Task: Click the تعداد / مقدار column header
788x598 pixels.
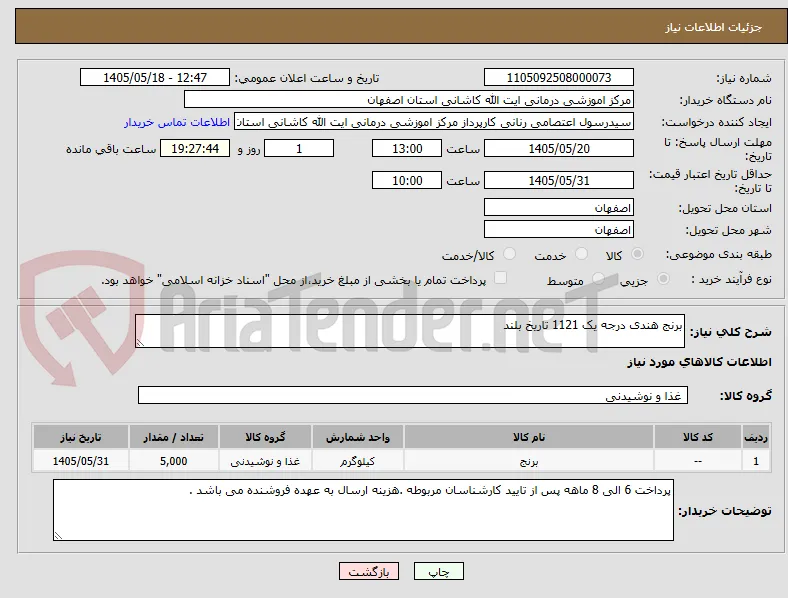Action: click(x=173, y=437)
